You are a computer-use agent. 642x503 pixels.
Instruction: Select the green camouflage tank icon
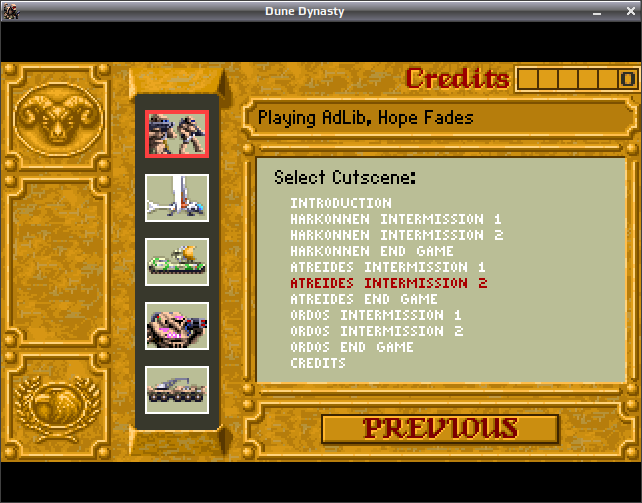(x=177, y=262)
